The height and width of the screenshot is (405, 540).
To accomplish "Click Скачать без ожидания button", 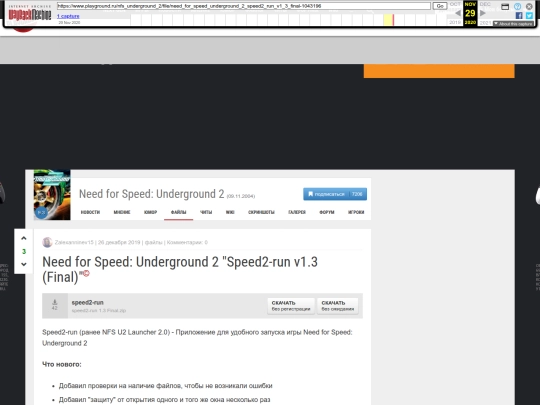I will 338,306.
